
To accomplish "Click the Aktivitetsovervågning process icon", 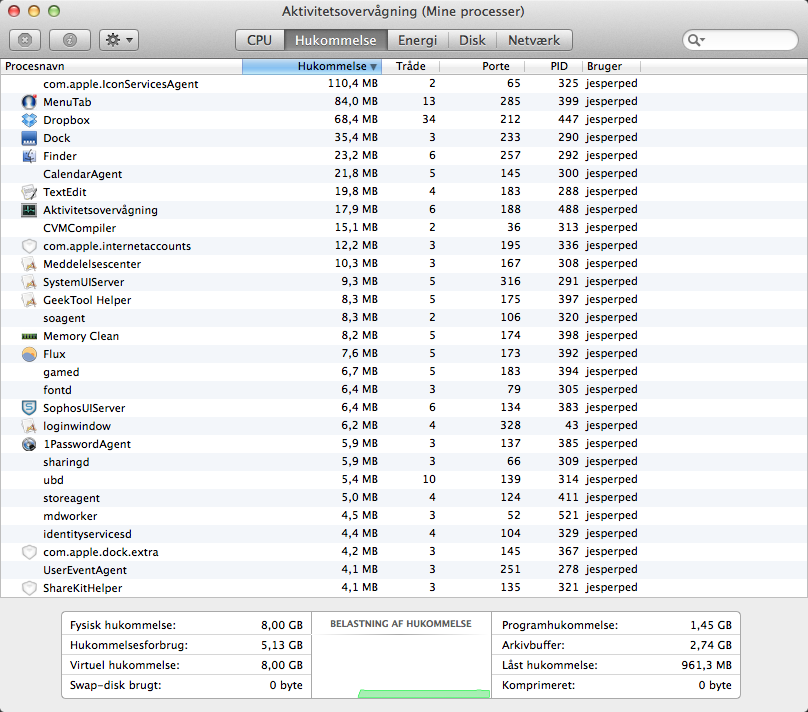I will pyautogui.click(x=29, y=210).
